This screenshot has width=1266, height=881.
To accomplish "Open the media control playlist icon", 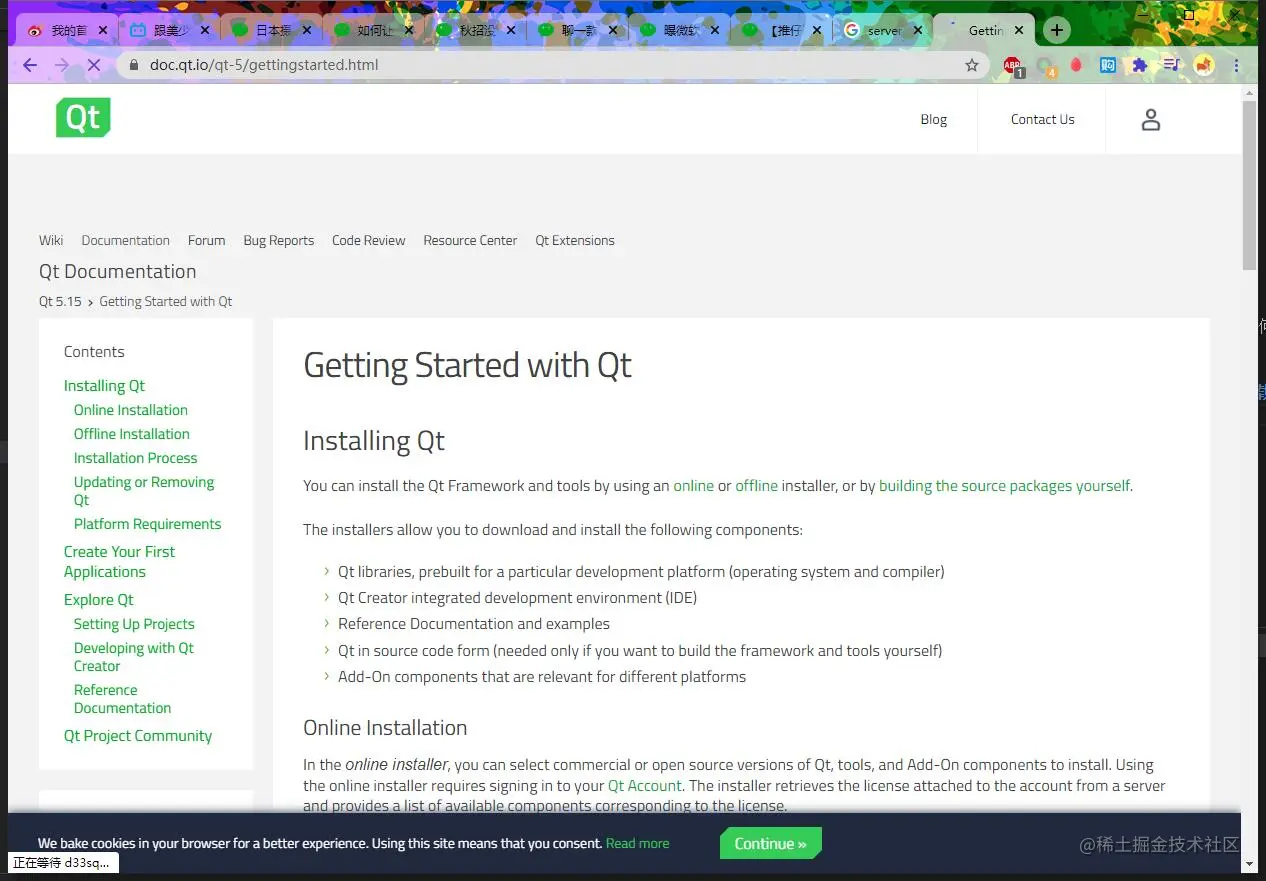I will [1171, 65].
